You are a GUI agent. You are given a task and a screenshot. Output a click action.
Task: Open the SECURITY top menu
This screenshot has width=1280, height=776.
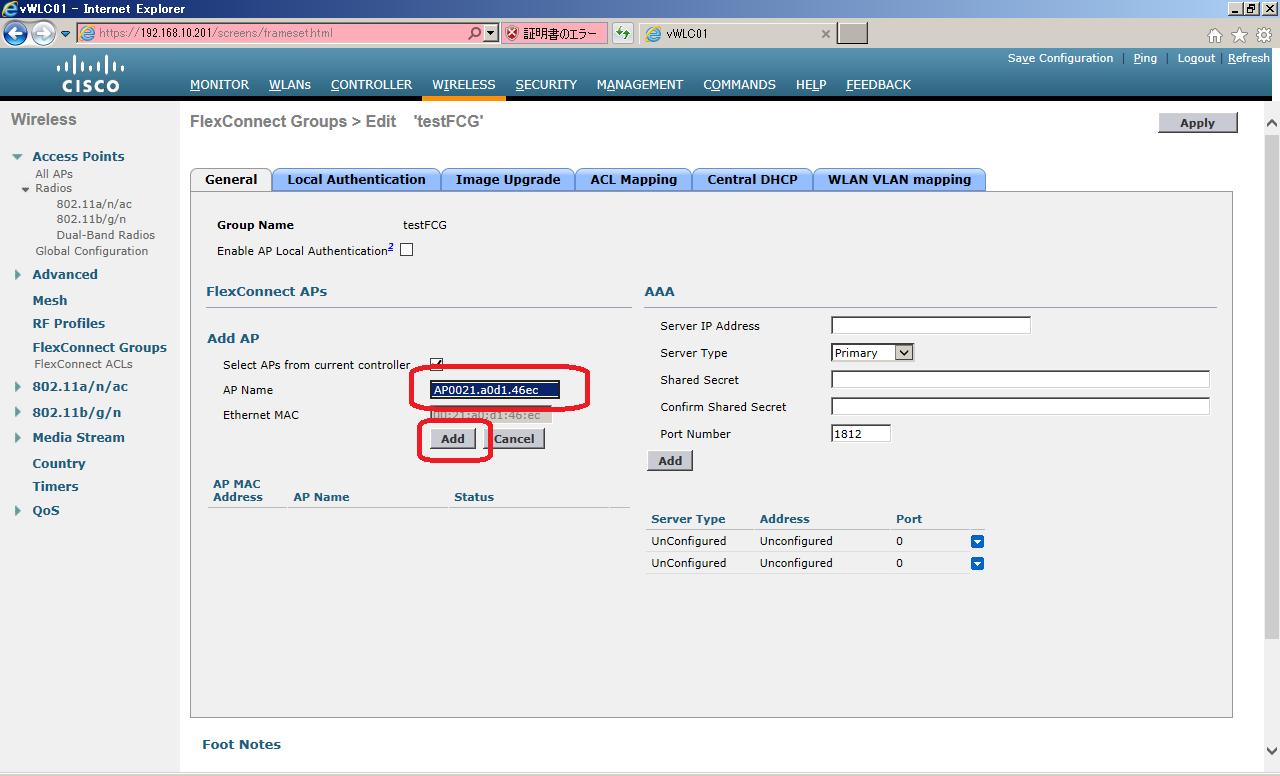tap(546, 85)
